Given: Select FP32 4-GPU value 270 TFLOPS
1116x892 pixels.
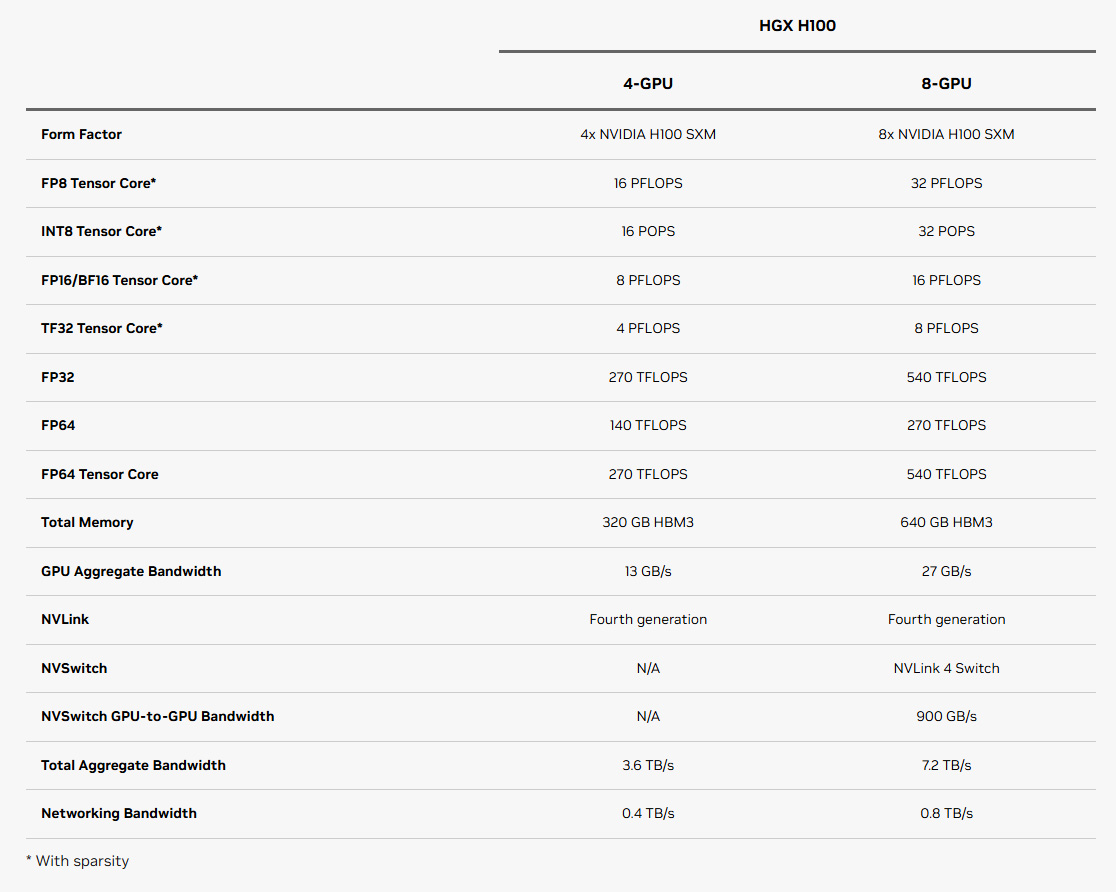Looking at the screenshot, I should click(648, 377).
